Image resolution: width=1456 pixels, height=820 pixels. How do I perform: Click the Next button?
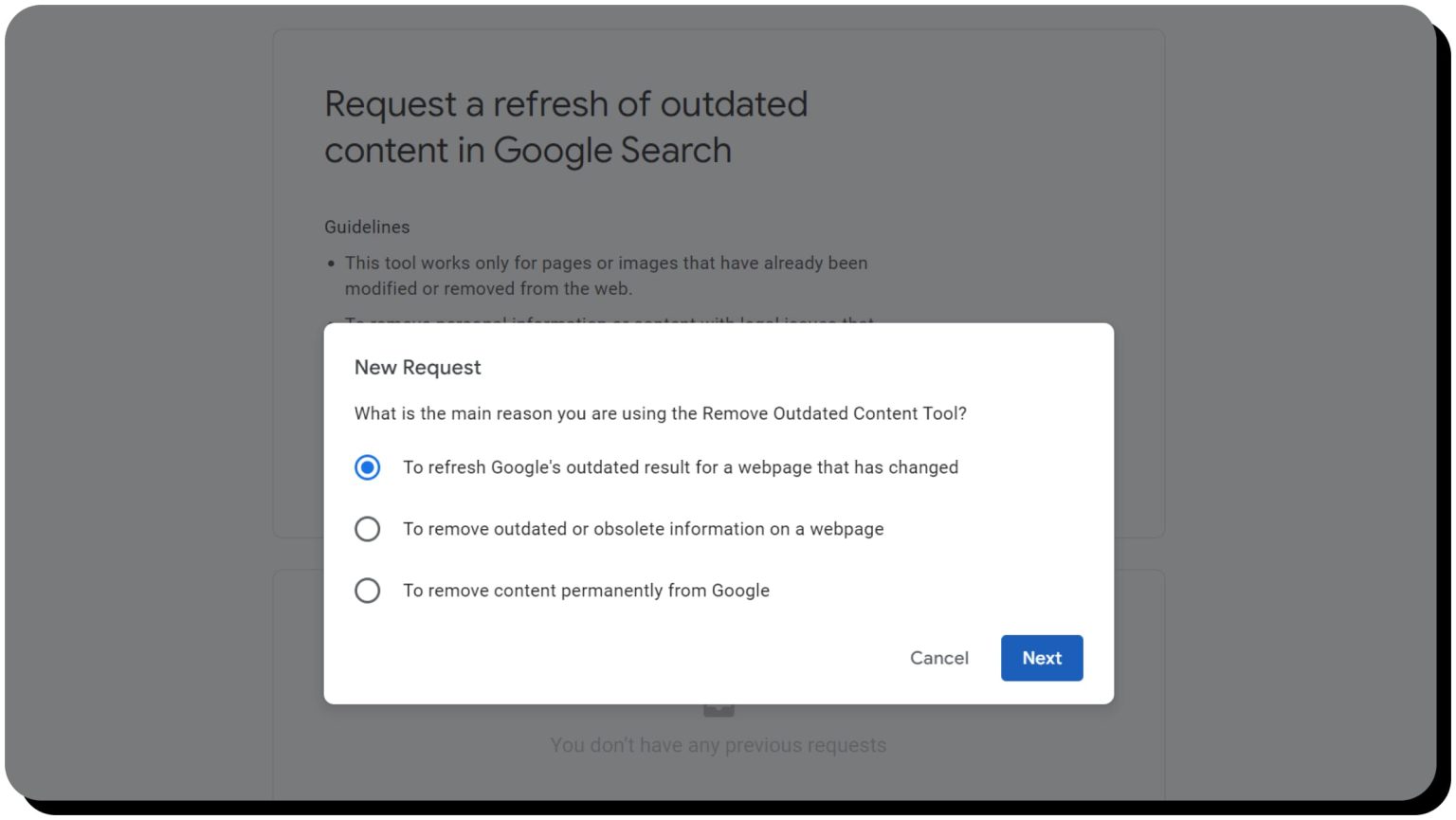[x=1042, y=658]
